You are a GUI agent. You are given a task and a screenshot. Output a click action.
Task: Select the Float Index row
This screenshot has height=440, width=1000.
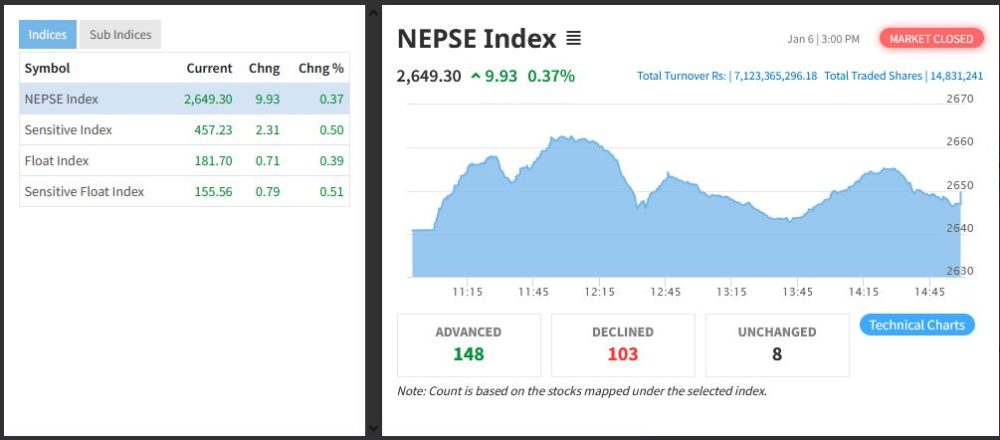[x=184, y=161]
